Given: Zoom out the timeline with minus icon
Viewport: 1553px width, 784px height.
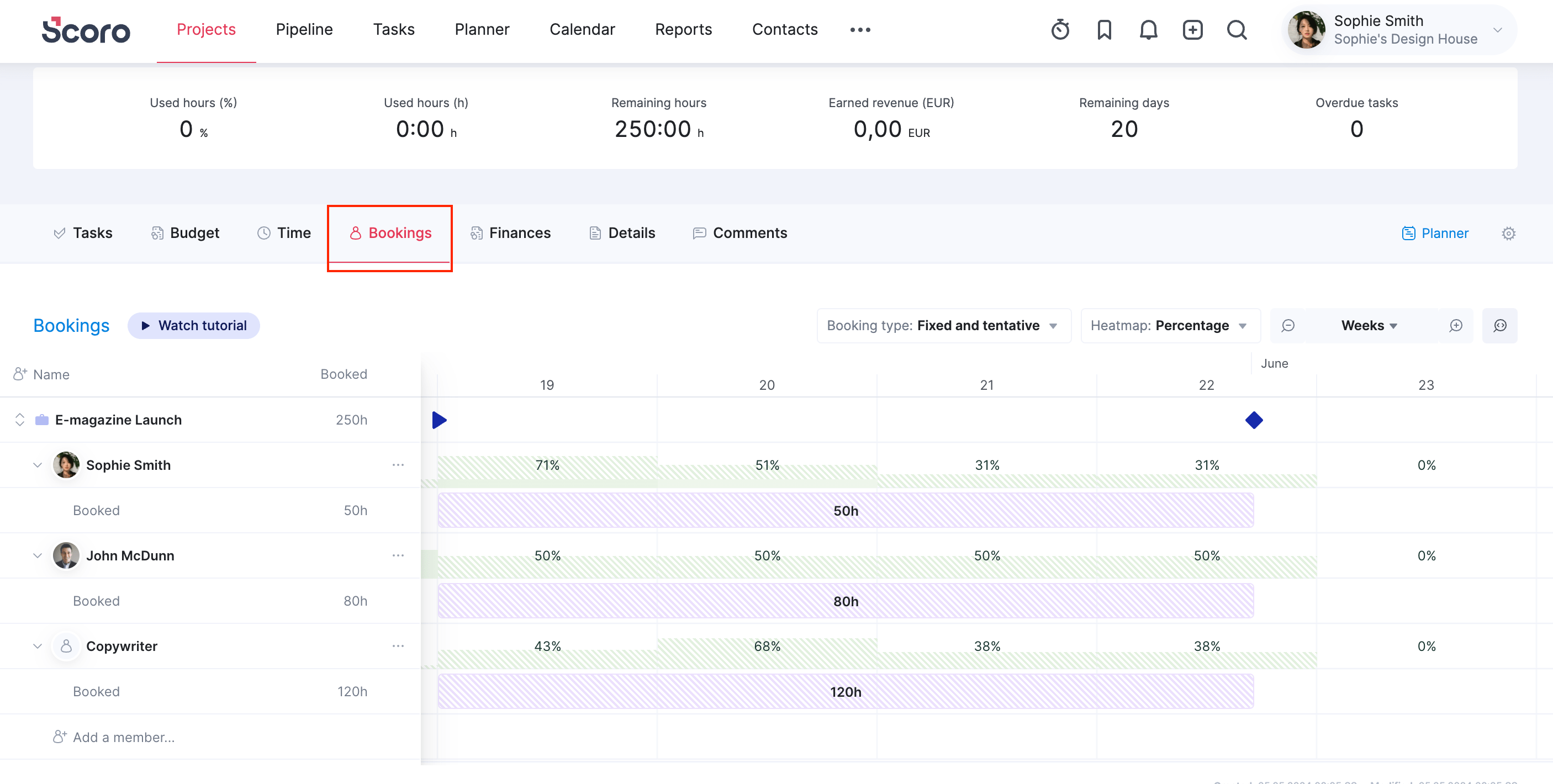Looking at the screenshot, I should click(1288, 325).
